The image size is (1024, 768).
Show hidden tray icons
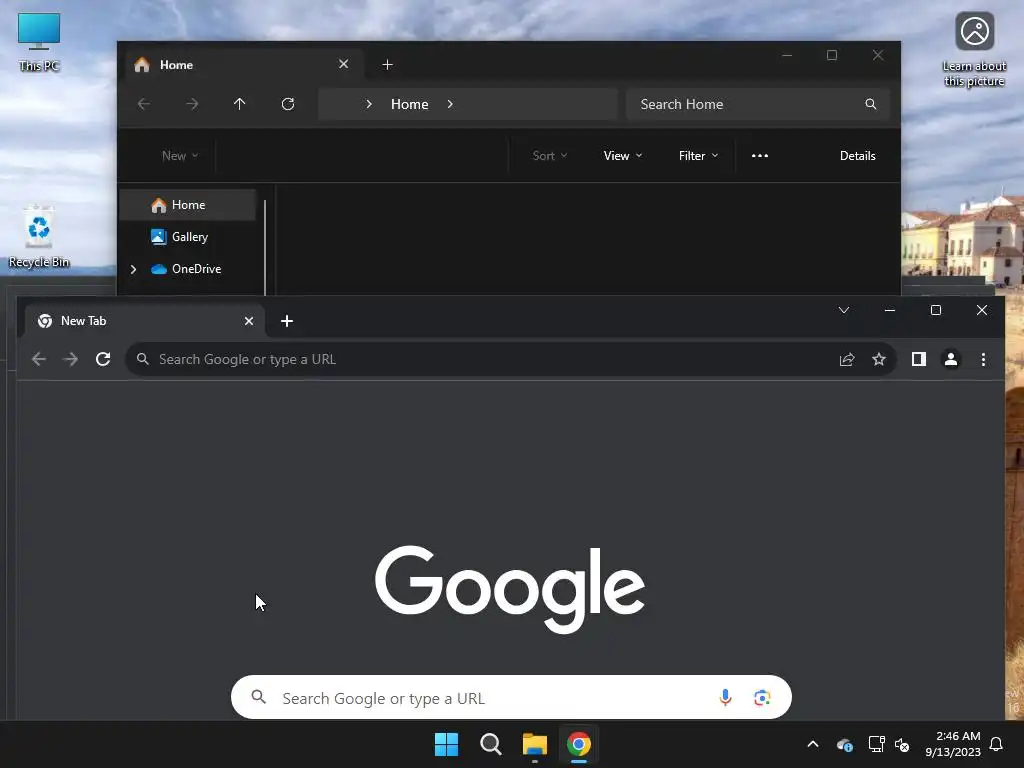click(813, 744)
